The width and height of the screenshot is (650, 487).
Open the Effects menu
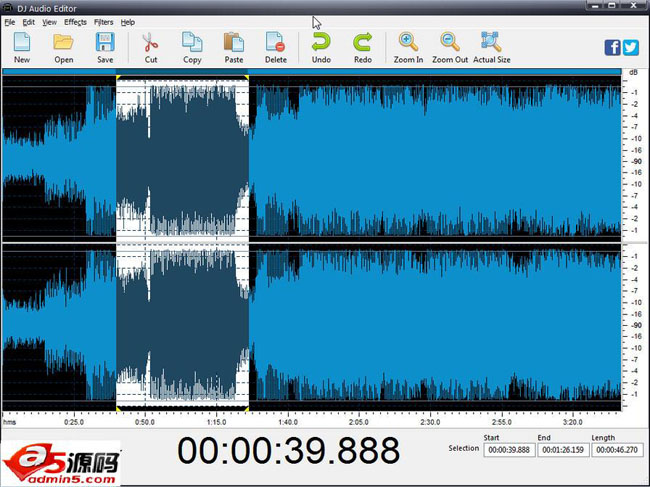[x=75, y=22]
